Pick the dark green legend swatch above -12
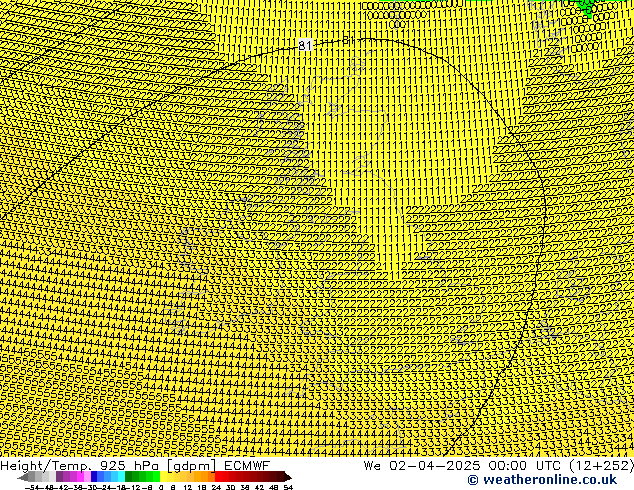 [129, 477]
